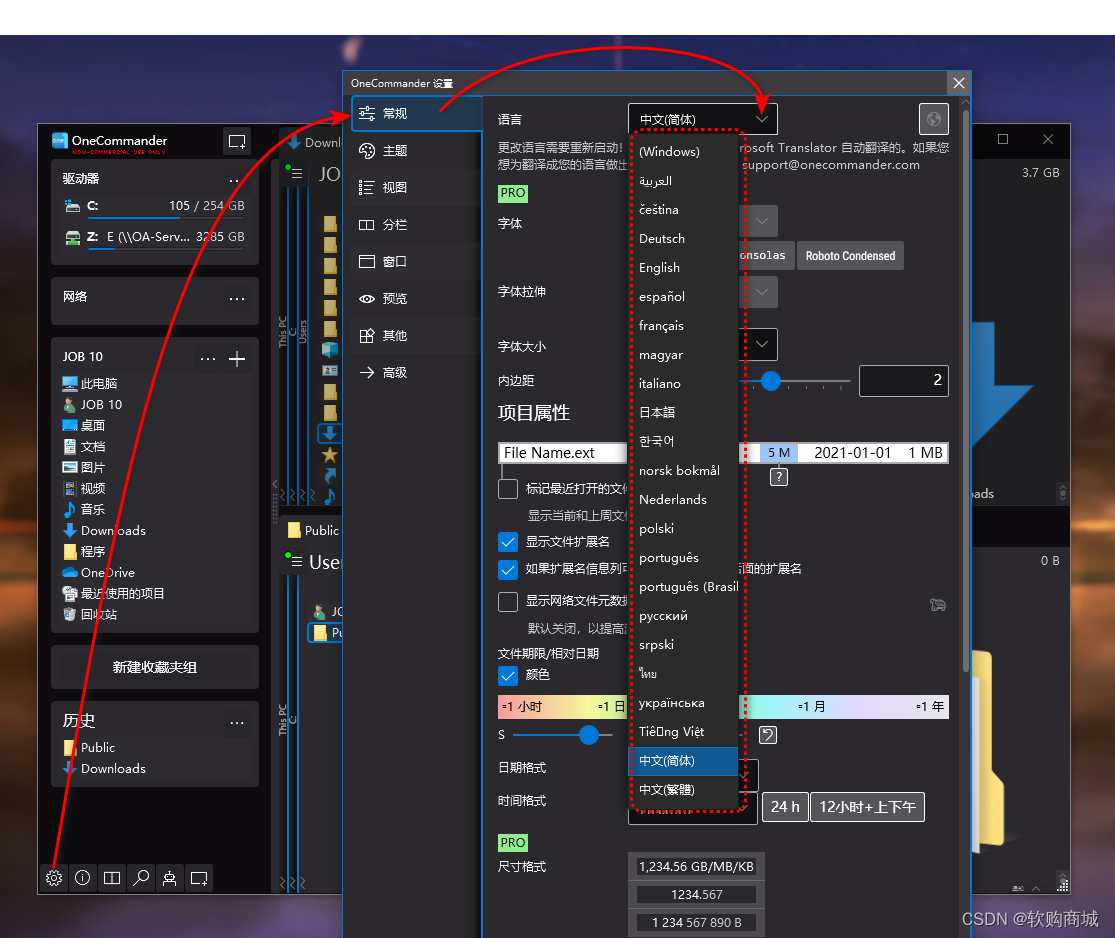Adjust the S color age slider handle
Screen dimensions: 1115x938
pyautogui.click(x=589, y=735)
